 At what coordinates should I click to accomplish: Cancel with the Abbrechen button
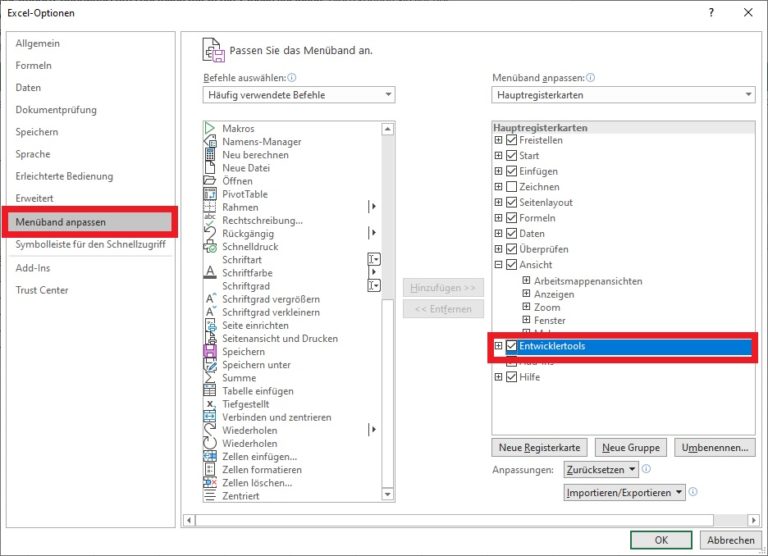point(730,540)
